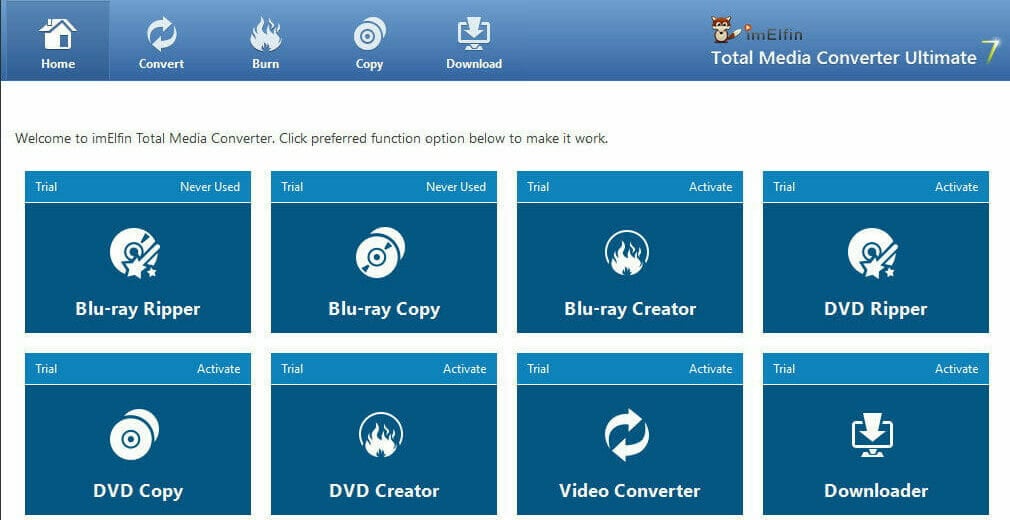Click Trial label on Blu-ray Ripper tile
Screen dimensions: 1010x520
pos(46,187)
